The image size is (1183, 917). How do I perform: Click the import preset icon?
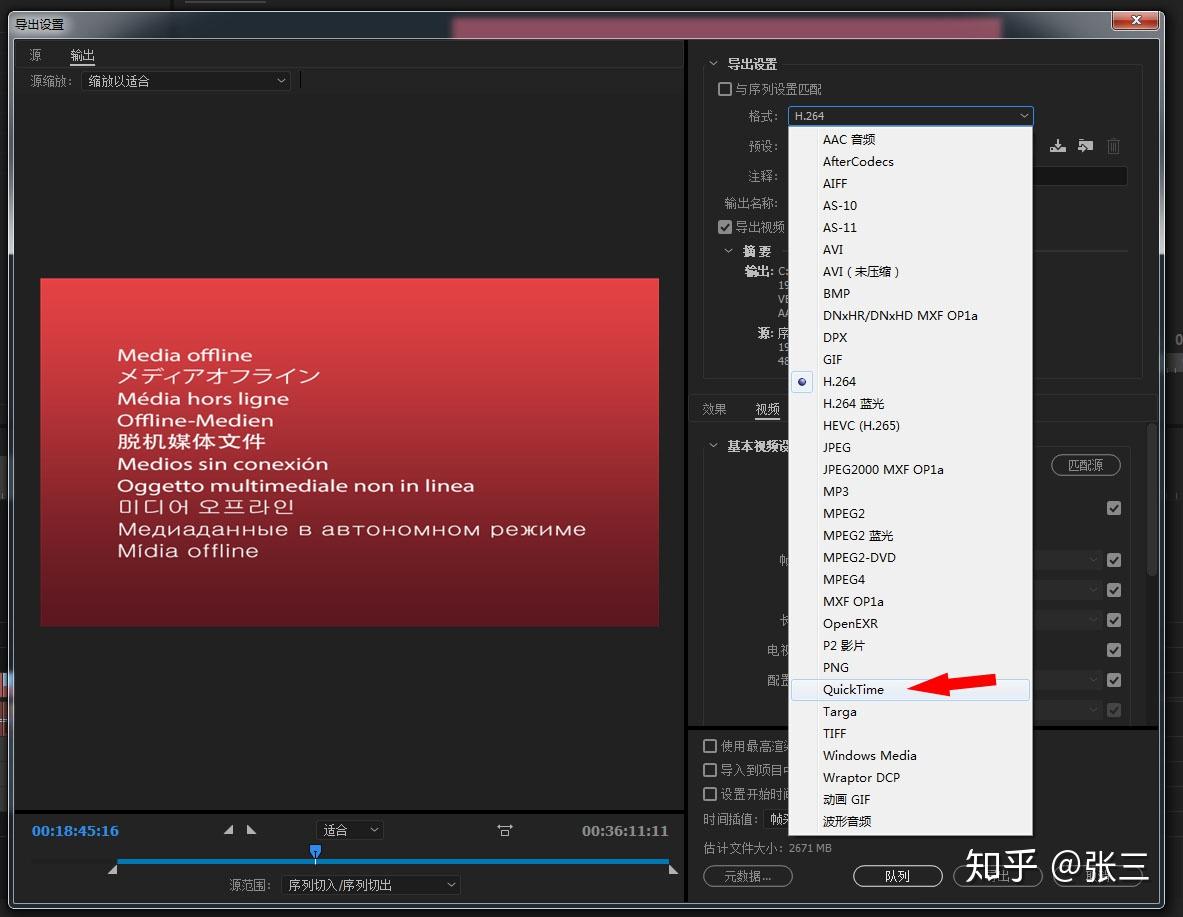point(1086,146)
